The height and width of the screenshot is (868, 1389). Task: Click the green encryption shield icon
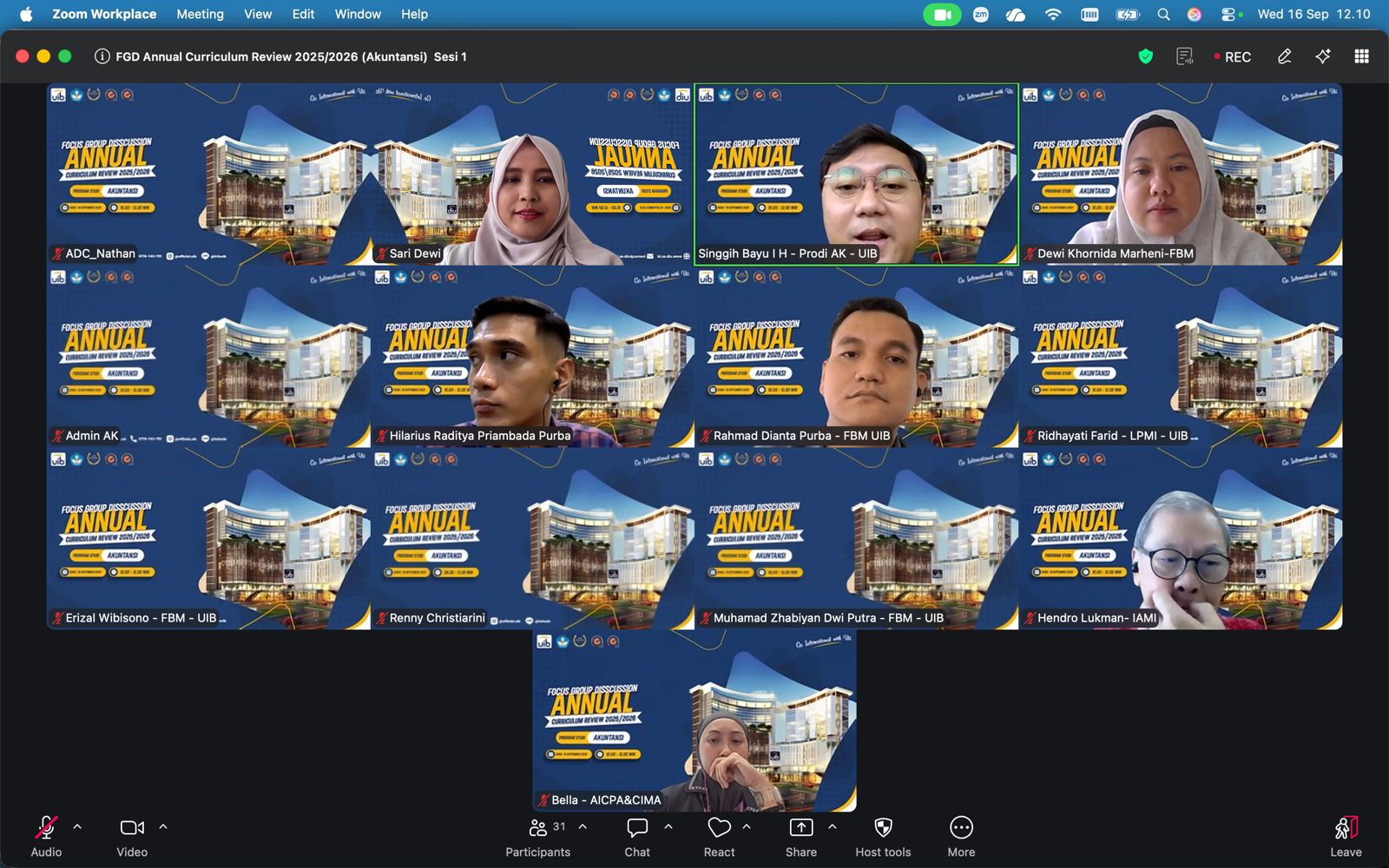pos(1146,56)
